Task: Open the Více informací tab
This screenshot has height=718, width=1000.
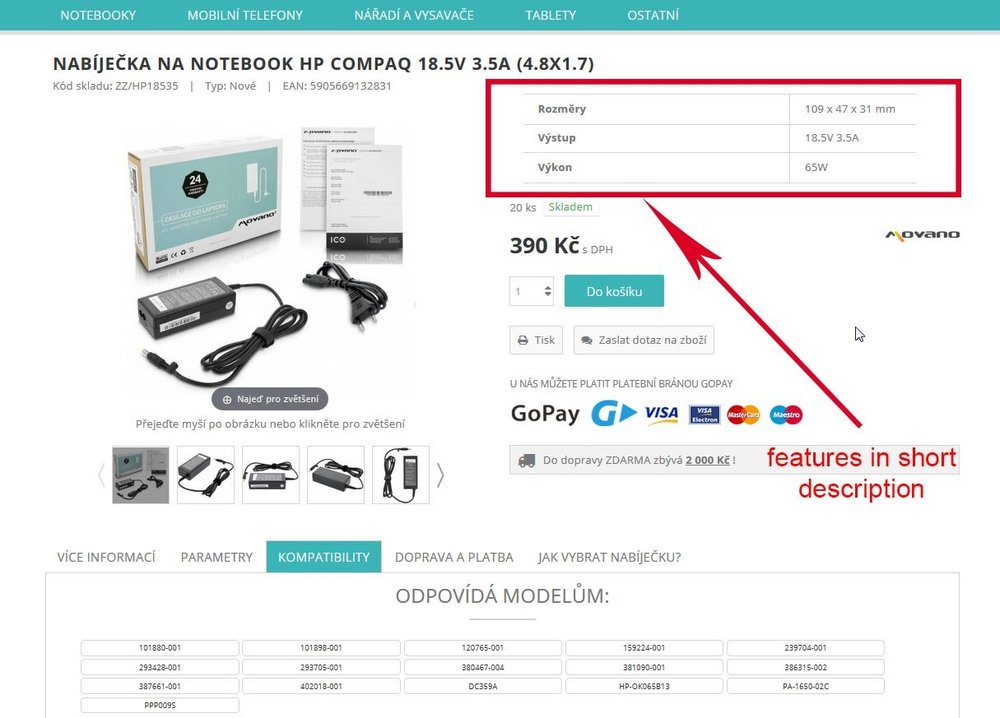Action: [106, 557]
